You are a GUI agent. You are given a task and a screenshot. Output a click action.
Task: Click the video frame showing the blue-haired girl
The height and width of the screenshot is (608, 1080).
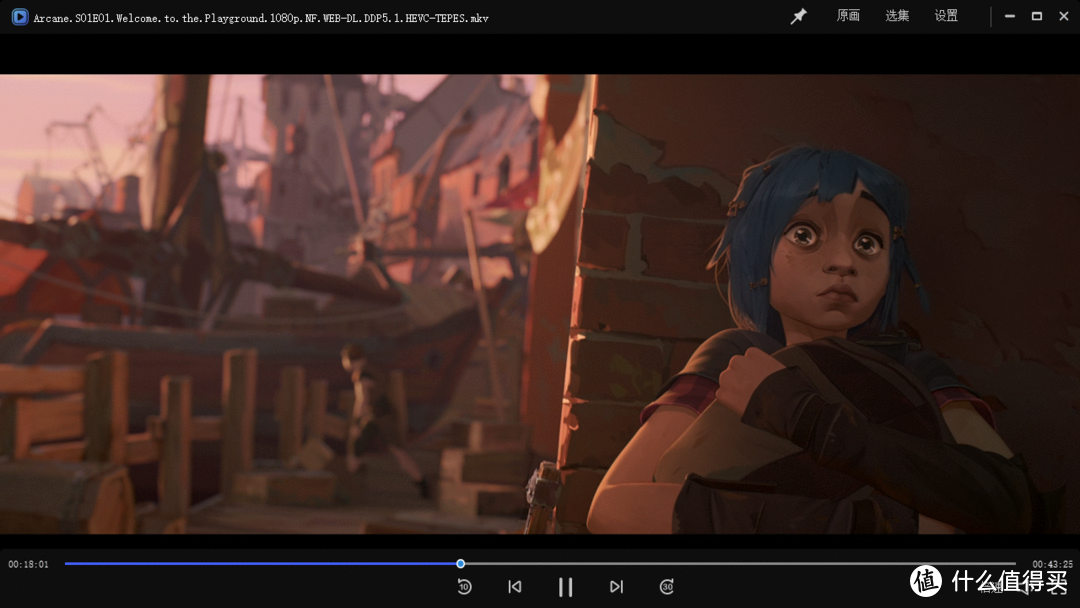(x=540, y=304)
